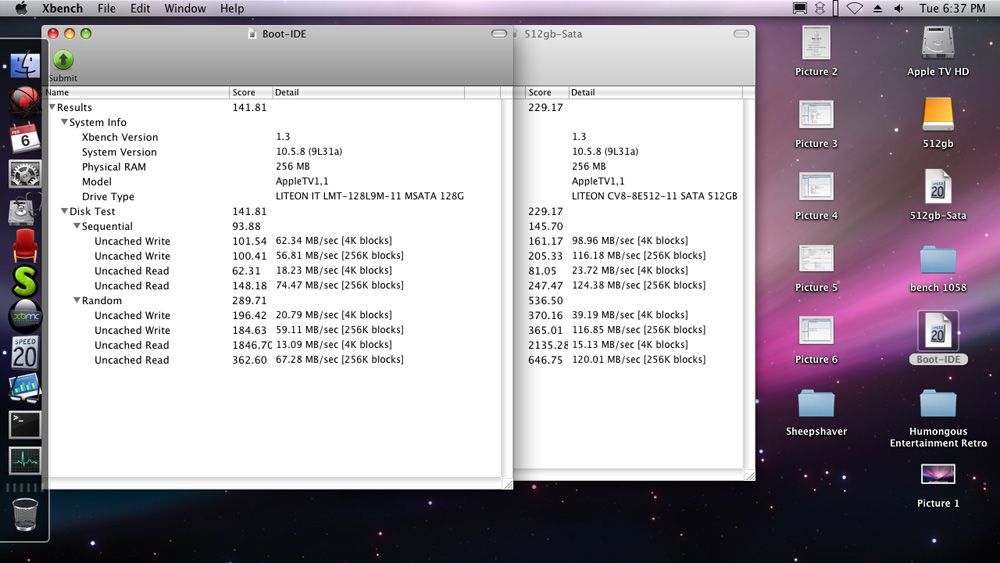1000x563 pixels.
Task: Select Uncached Write row scoring 101.54
Action: click(x=275, y=241)
